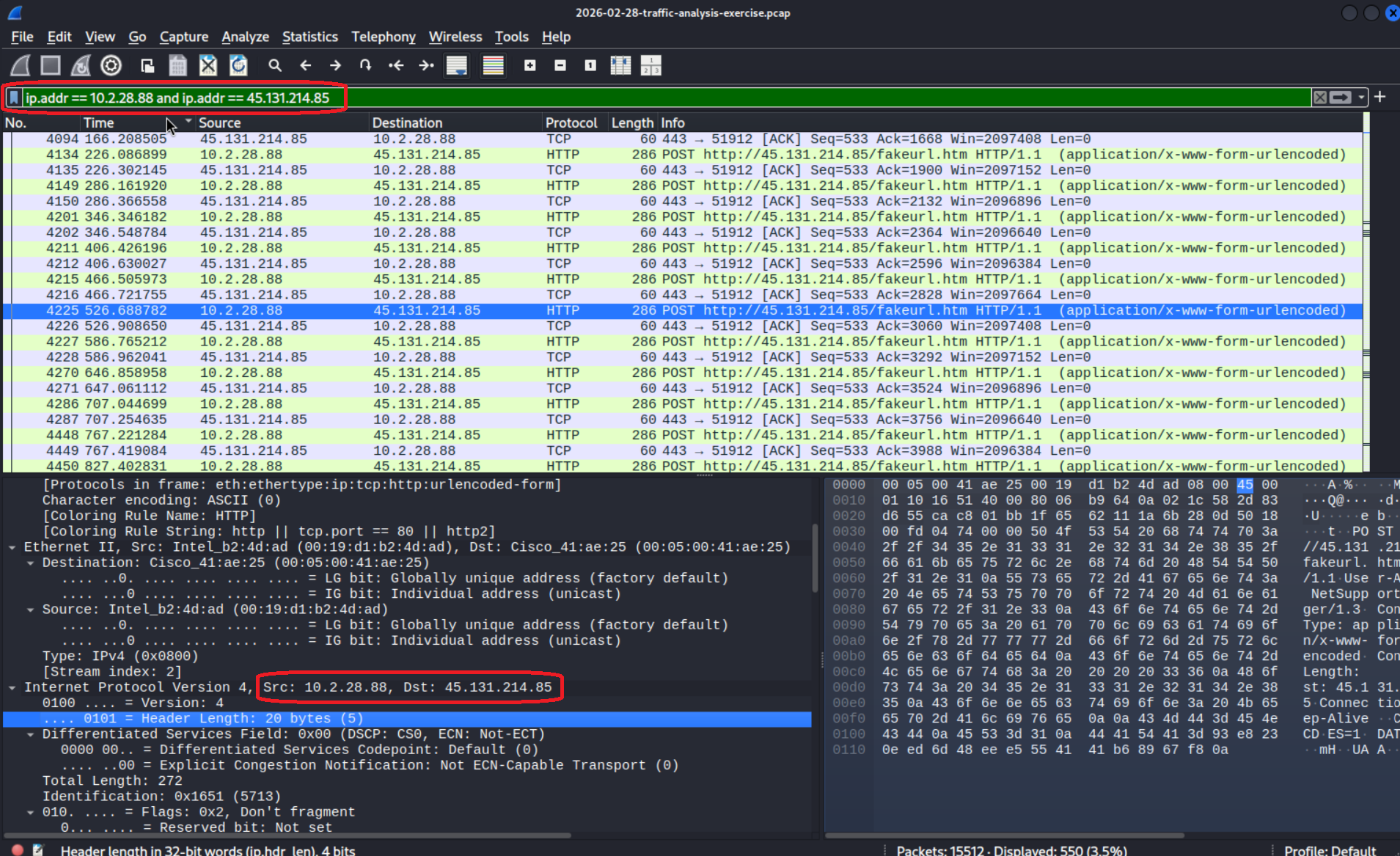This screenshot has height=856, width=1400.
Task: Open capture options gear icon
Action: point(111,66)
